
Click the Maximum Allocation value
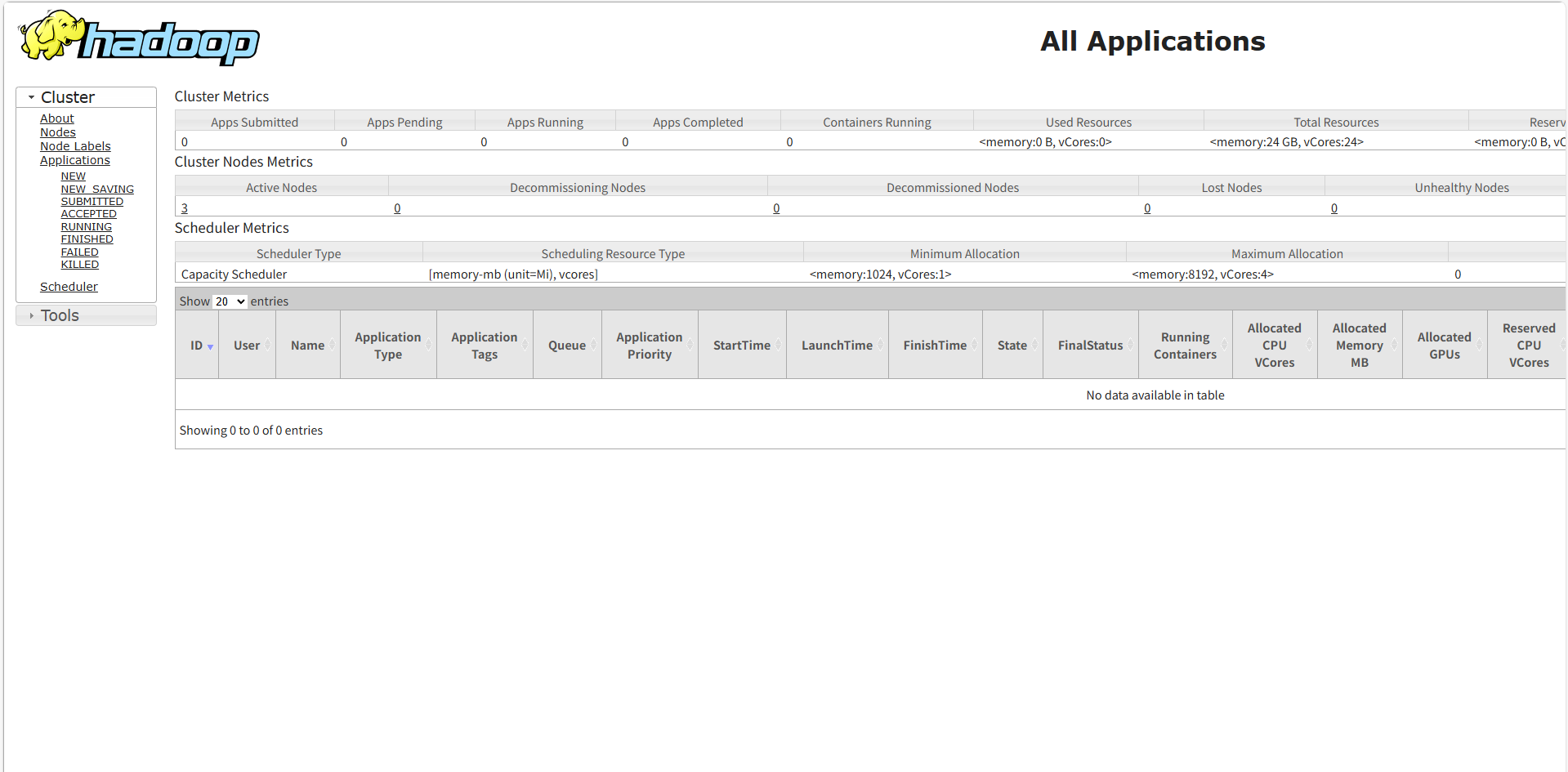pyautogui.click(x=1203, y=274)
